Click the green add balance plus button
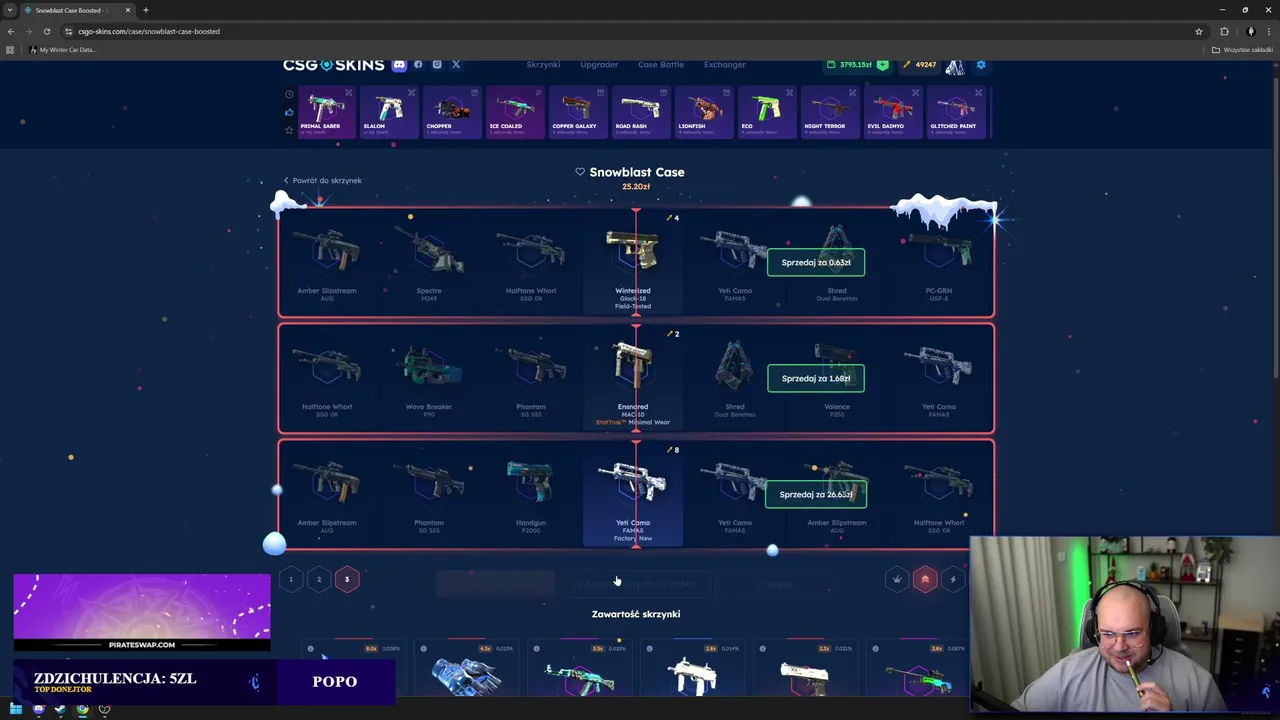The width and height of the screenshot is (1280, 720). click(882, 65)
